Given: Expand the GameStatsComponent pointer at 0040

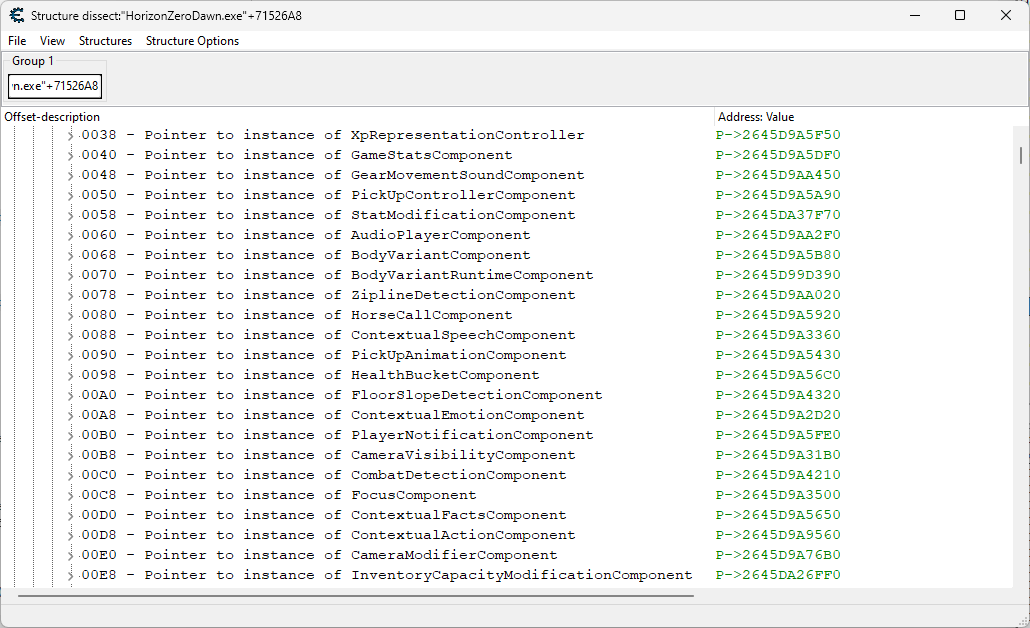Looking at the screenshot, I should (x=70, y=155).
